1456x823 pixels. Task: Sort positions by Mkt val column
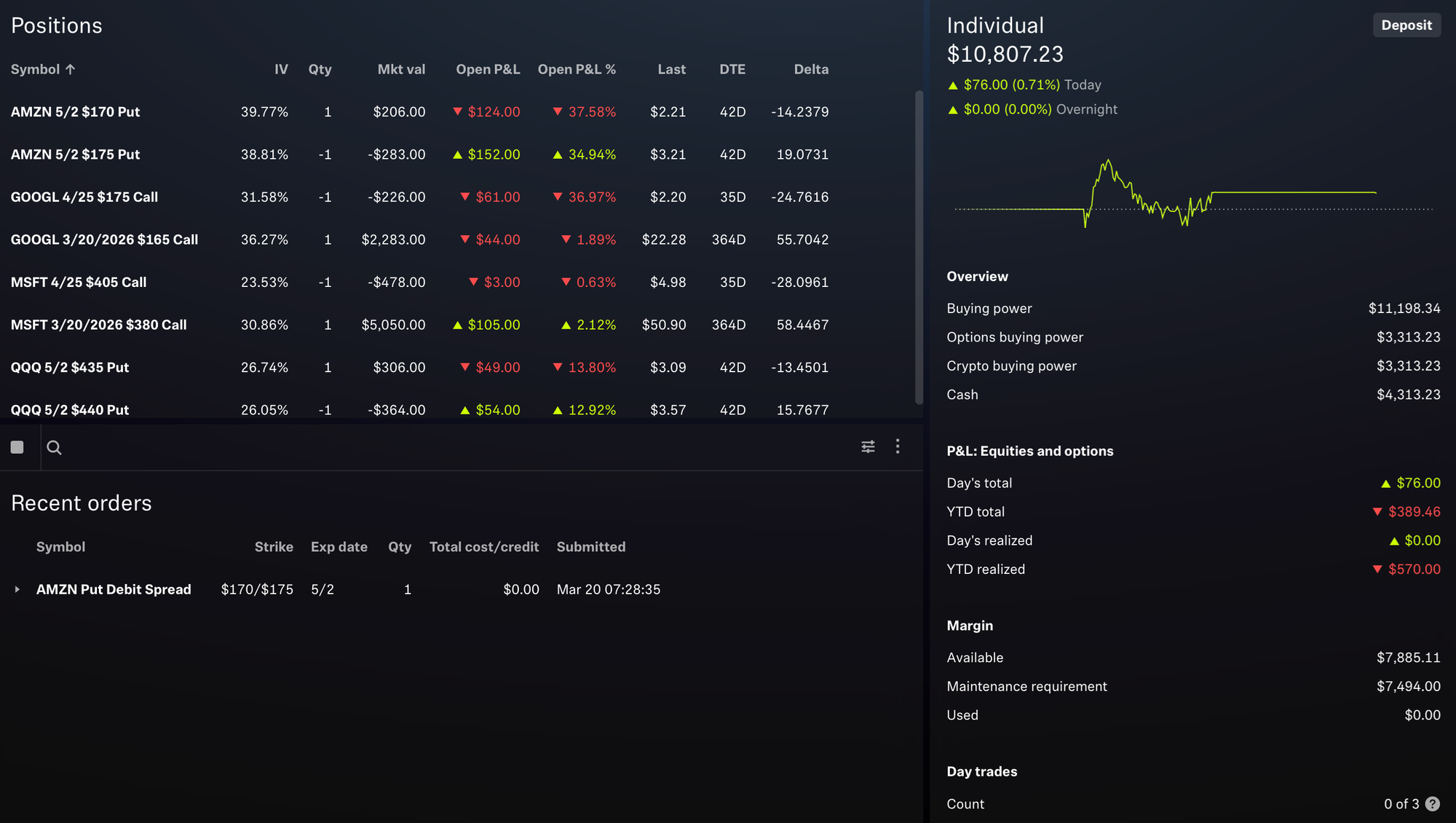click(x=401, y=69)
